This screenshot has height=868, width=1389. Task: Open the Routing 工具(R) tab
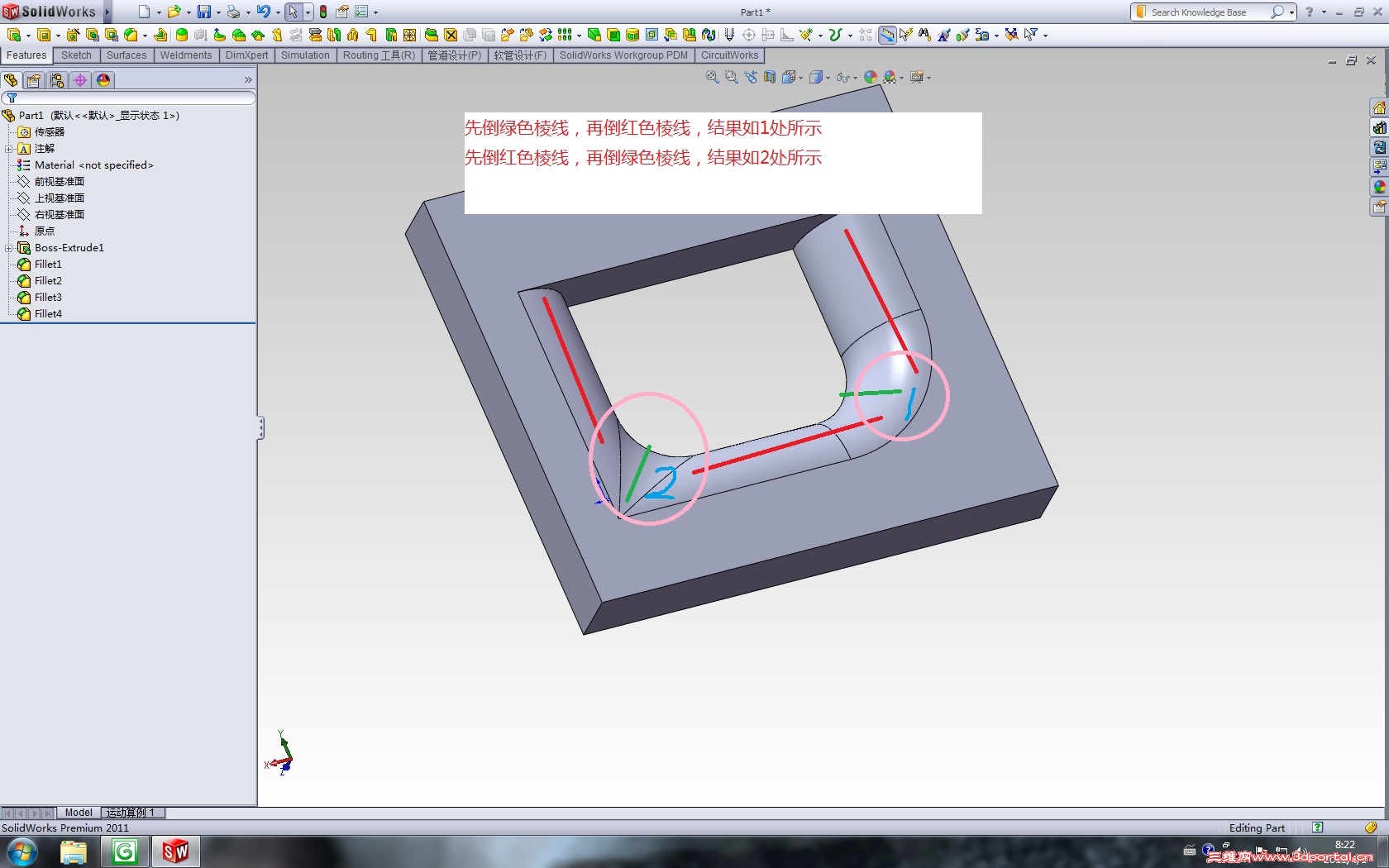pyautogui.click(x=379, y=55)
